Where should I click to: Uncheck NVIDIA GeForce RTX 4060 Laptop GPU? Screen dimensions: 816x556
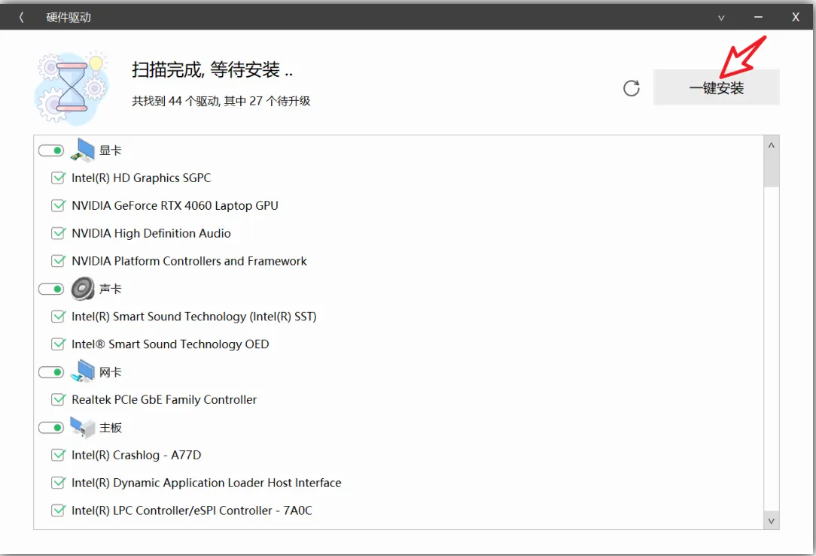click(x=58, y=206)
